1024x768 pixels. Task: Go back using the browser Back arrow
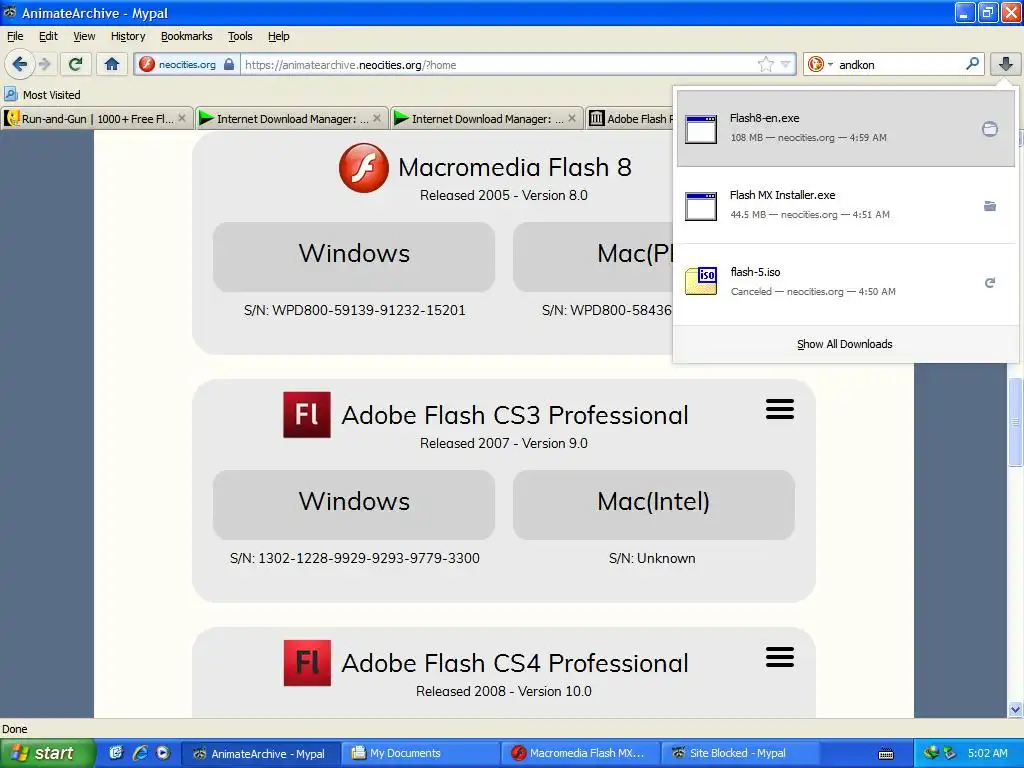tap(19, 64)
